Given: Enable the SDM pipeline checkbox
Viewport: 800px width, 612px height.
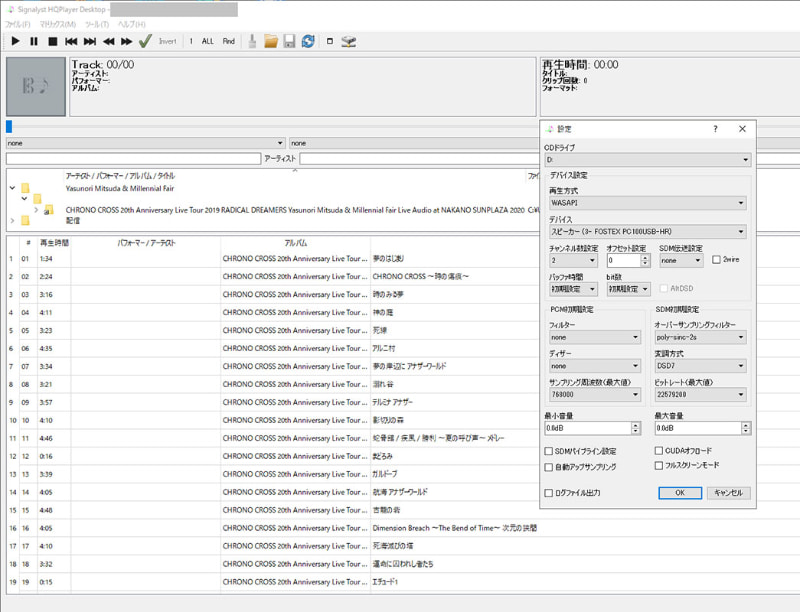Looking at the screenshot, I should point(549,451).
